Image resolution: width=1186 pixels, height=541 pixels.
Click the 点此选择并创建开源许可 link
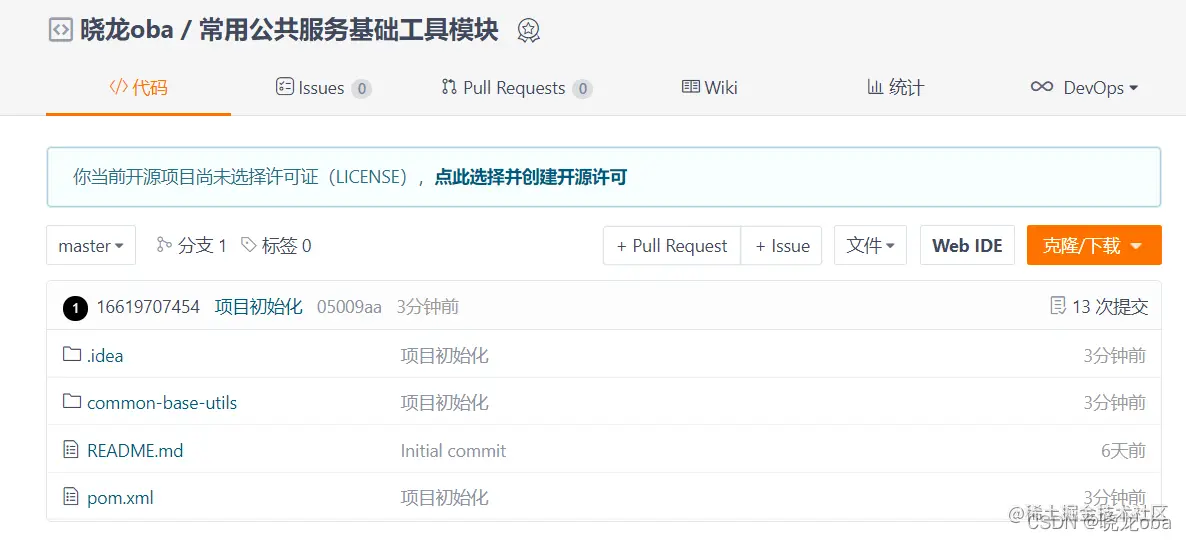[x=531, y=178]
